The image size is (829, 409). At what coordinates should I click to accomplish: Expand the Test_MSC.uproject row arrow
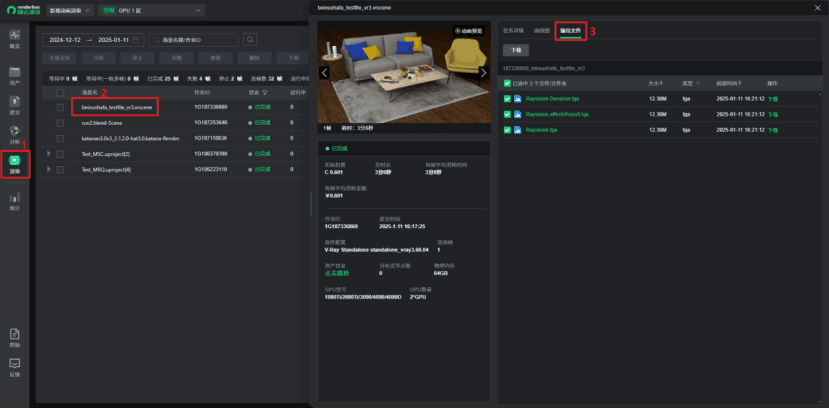[49, 154]
